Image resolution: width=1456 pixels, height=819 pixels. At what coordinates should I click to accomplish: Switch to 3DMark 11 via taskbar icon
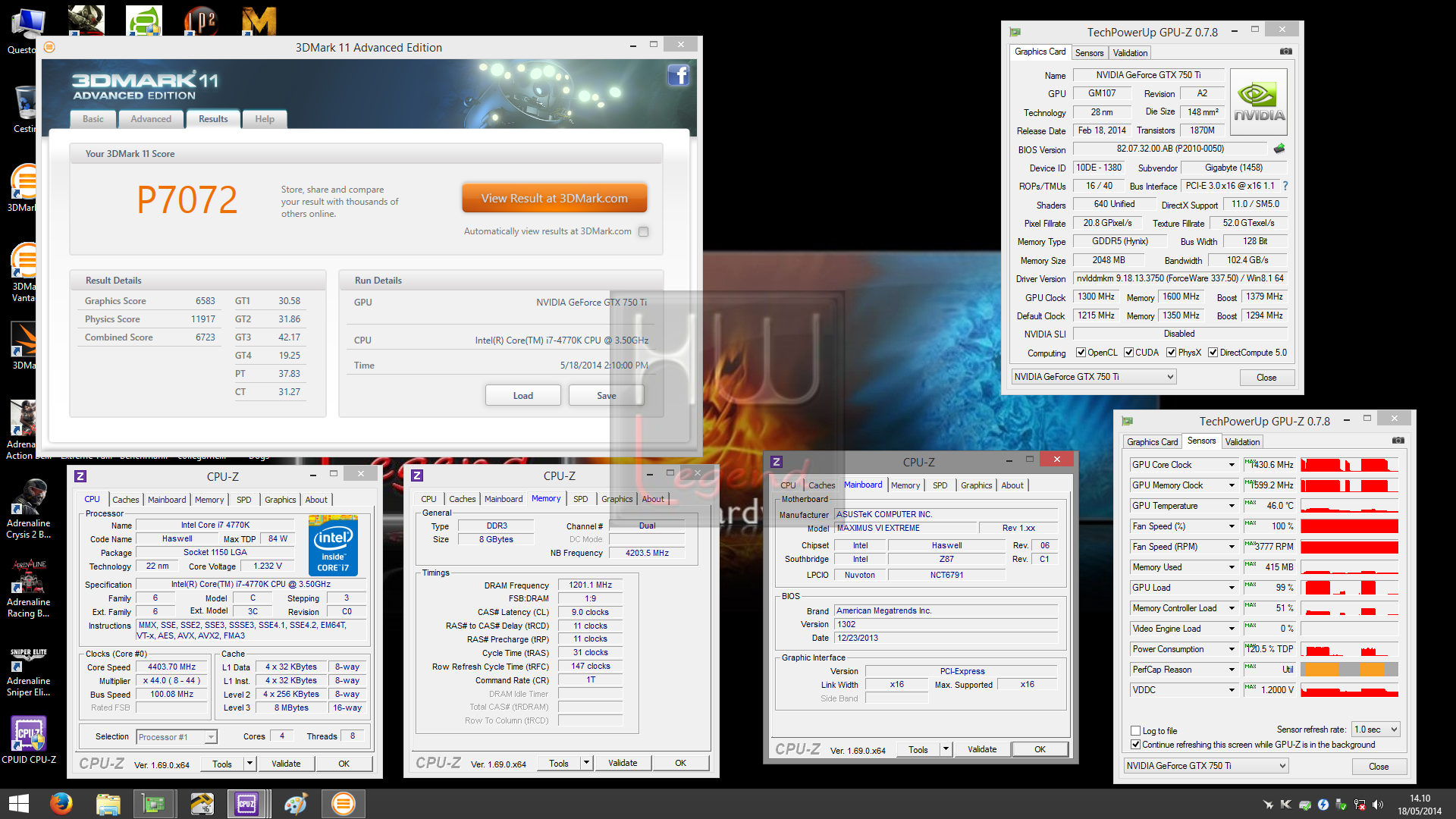pos(343,804)
